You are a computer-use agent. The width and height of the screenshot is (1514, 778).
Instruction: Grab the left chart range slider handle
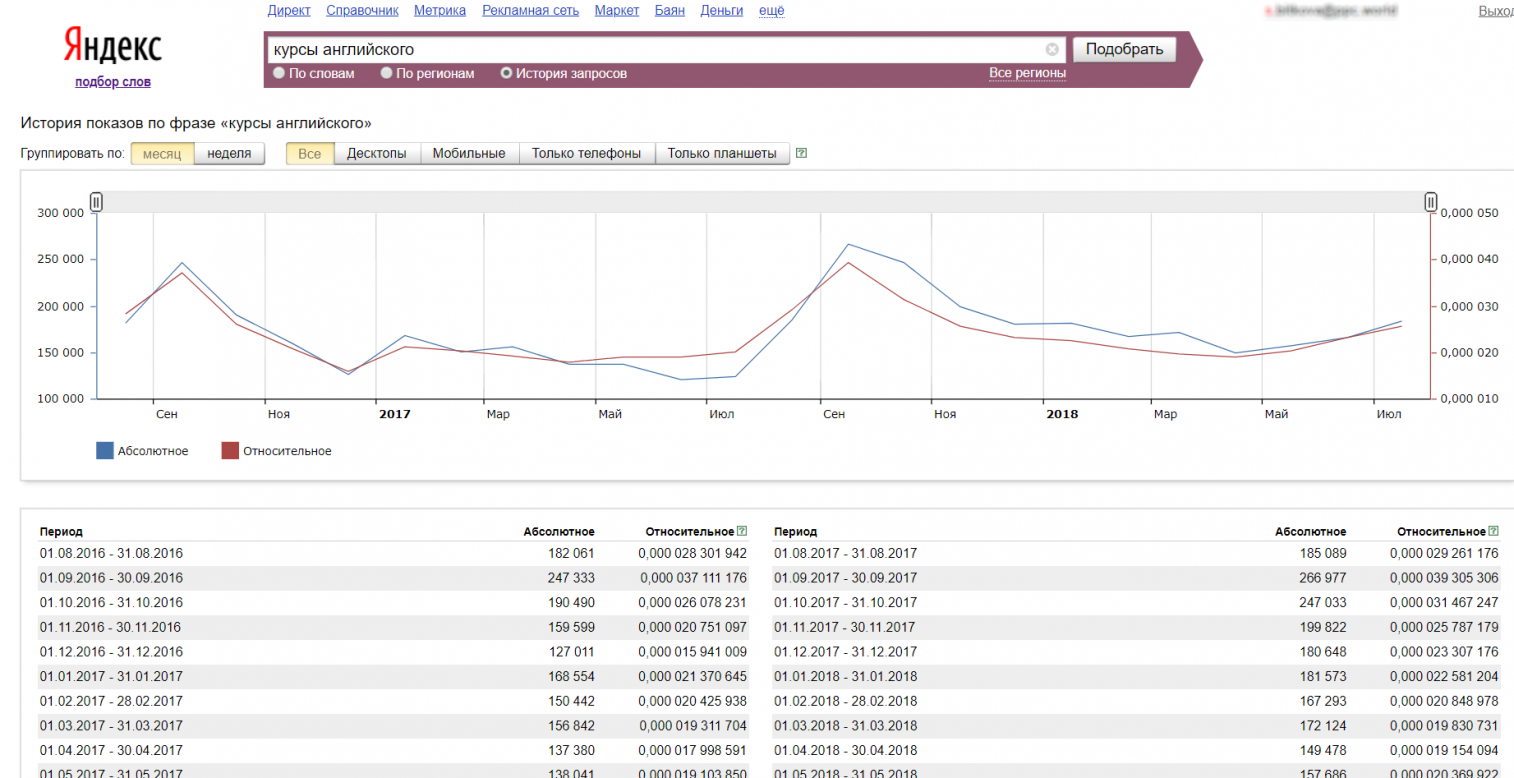pyautogui.click(x=96, y=202)
